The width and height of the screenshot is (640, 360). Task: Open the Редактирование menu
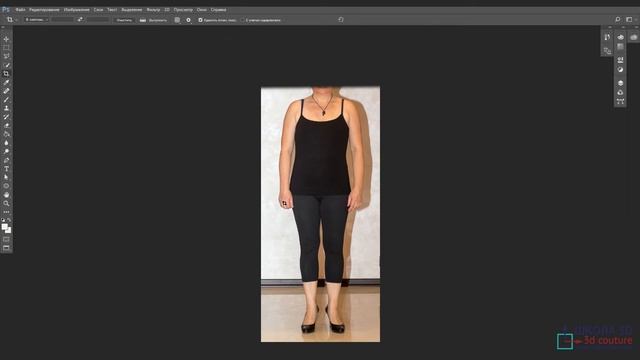[44, 9]
